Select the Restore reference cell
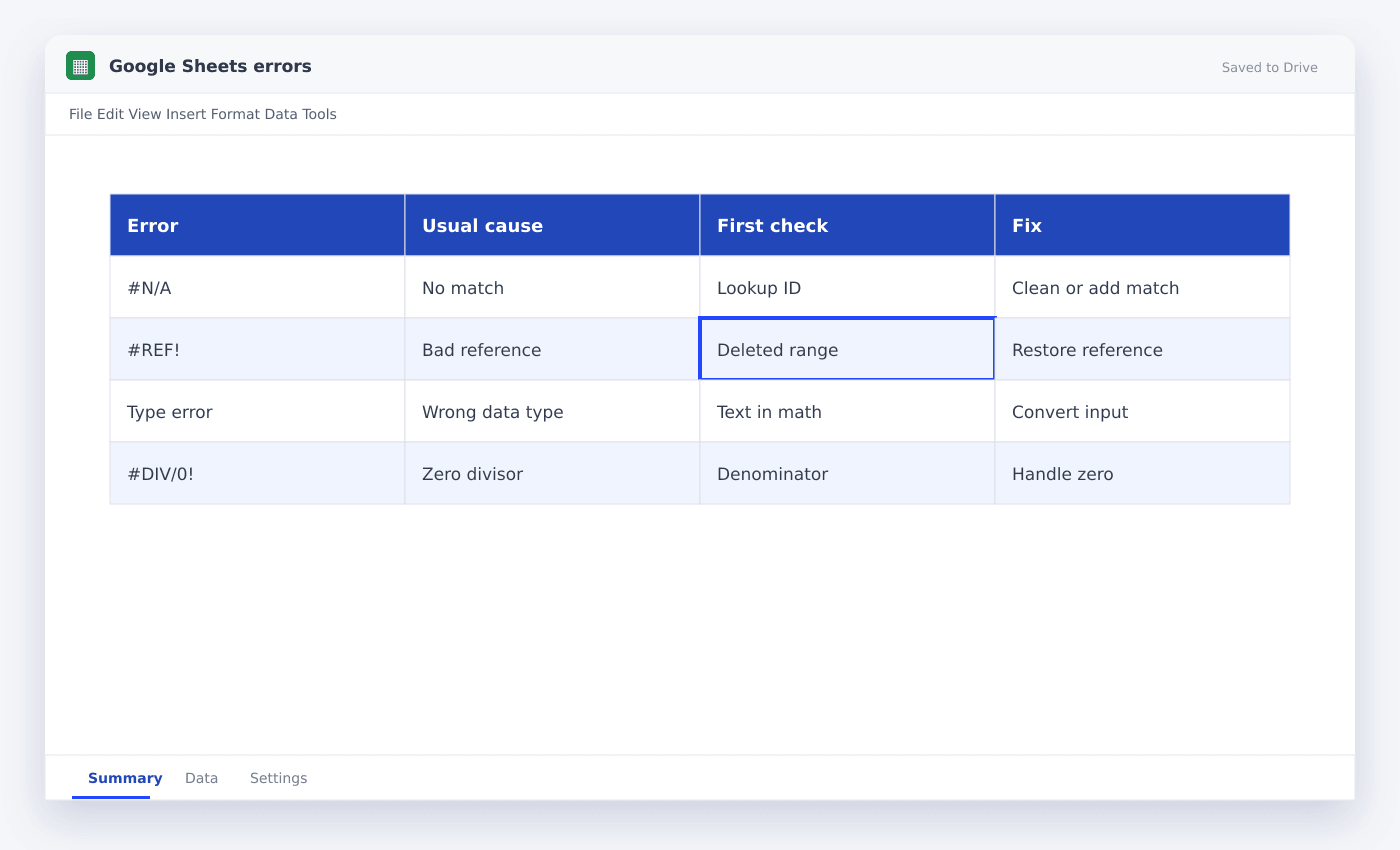 [x=1142, y=349]
